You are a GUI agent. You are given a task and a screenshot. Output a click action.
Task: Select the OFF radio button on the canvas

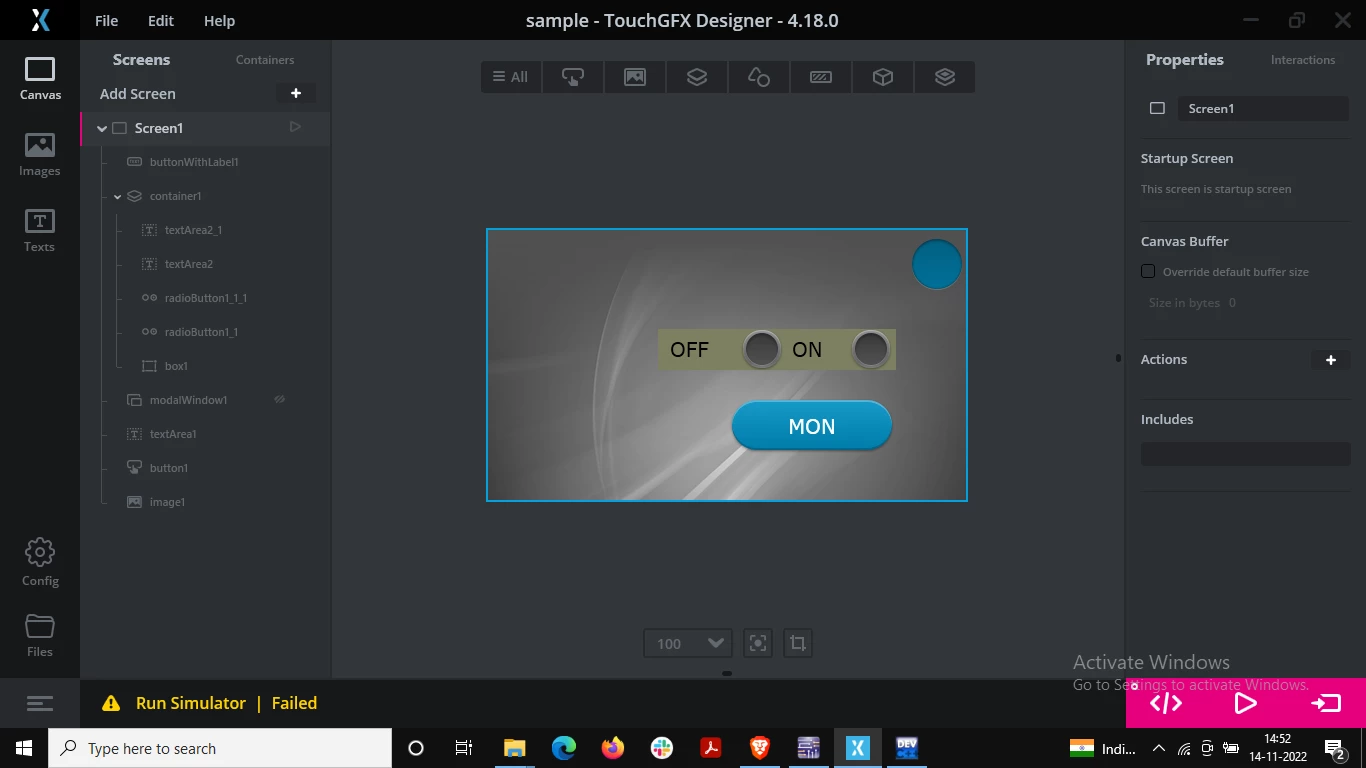tap(761, 349)
